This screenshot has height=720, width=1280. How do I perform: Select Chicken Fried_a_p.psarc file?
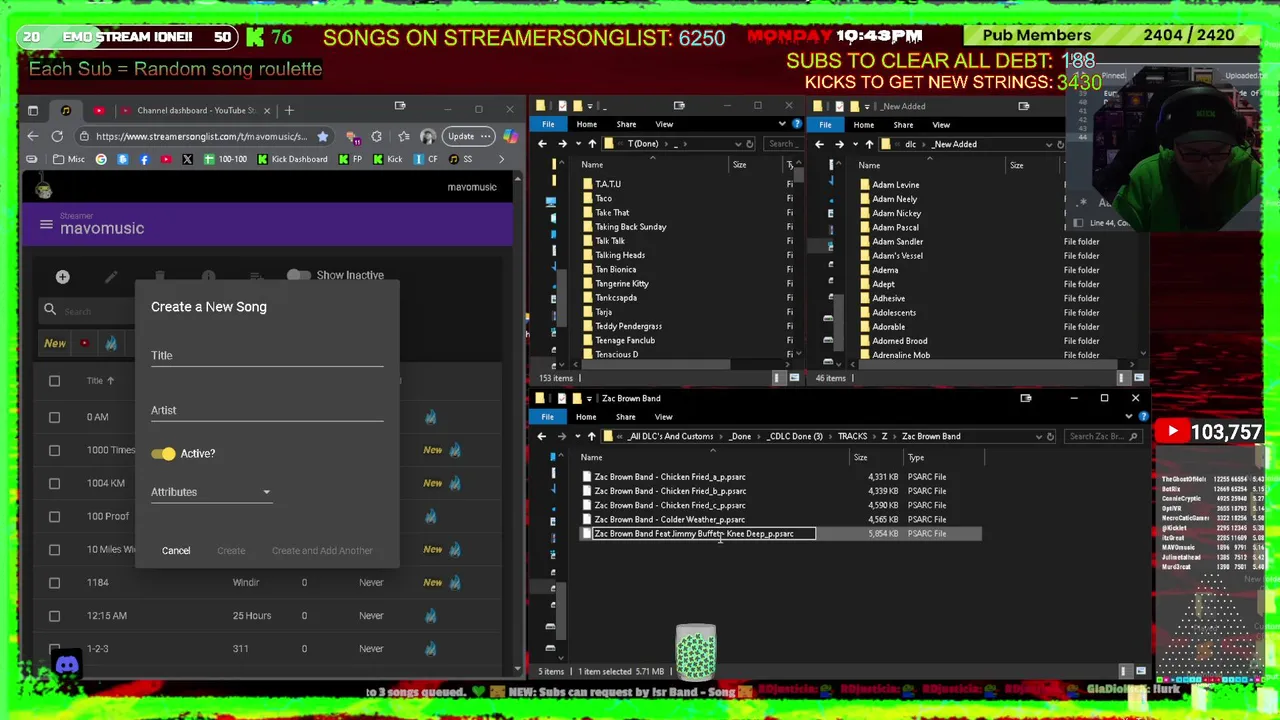coord(670,477)
